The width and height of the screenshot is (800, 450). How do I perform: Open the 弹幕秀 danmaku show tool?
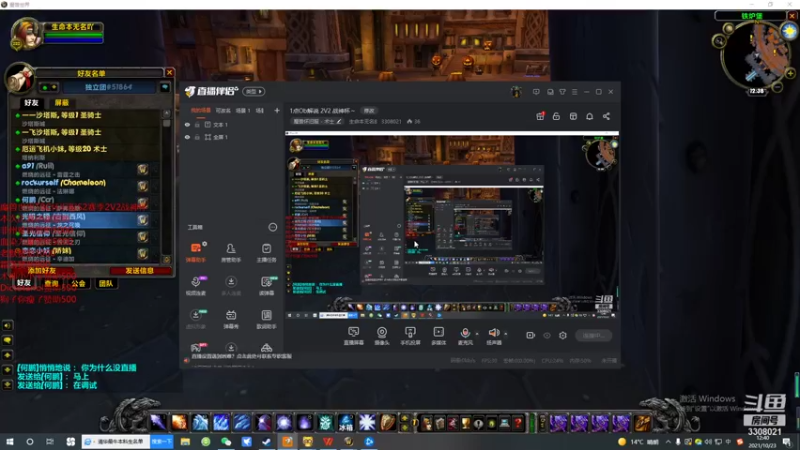coord(231,319)
